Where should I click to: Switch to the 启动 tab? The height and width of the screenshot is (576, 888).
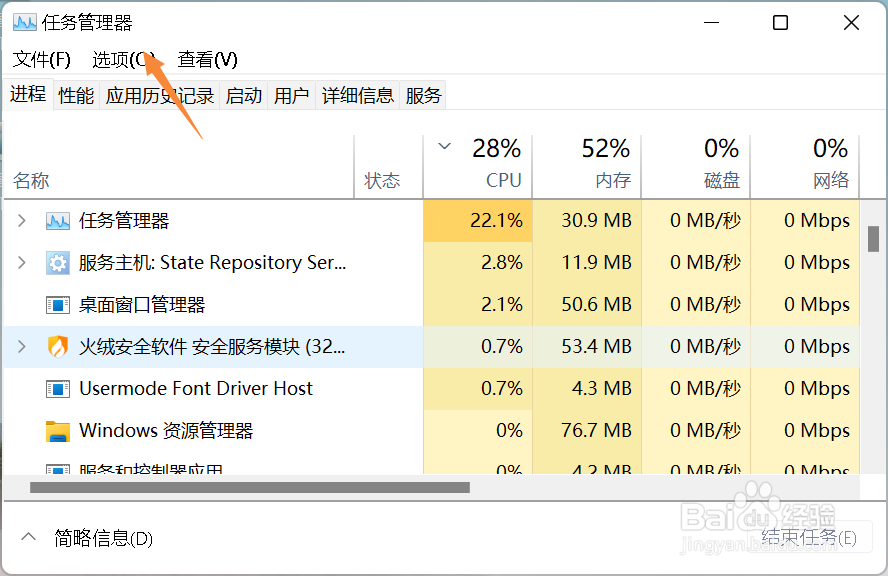point(244,95)
